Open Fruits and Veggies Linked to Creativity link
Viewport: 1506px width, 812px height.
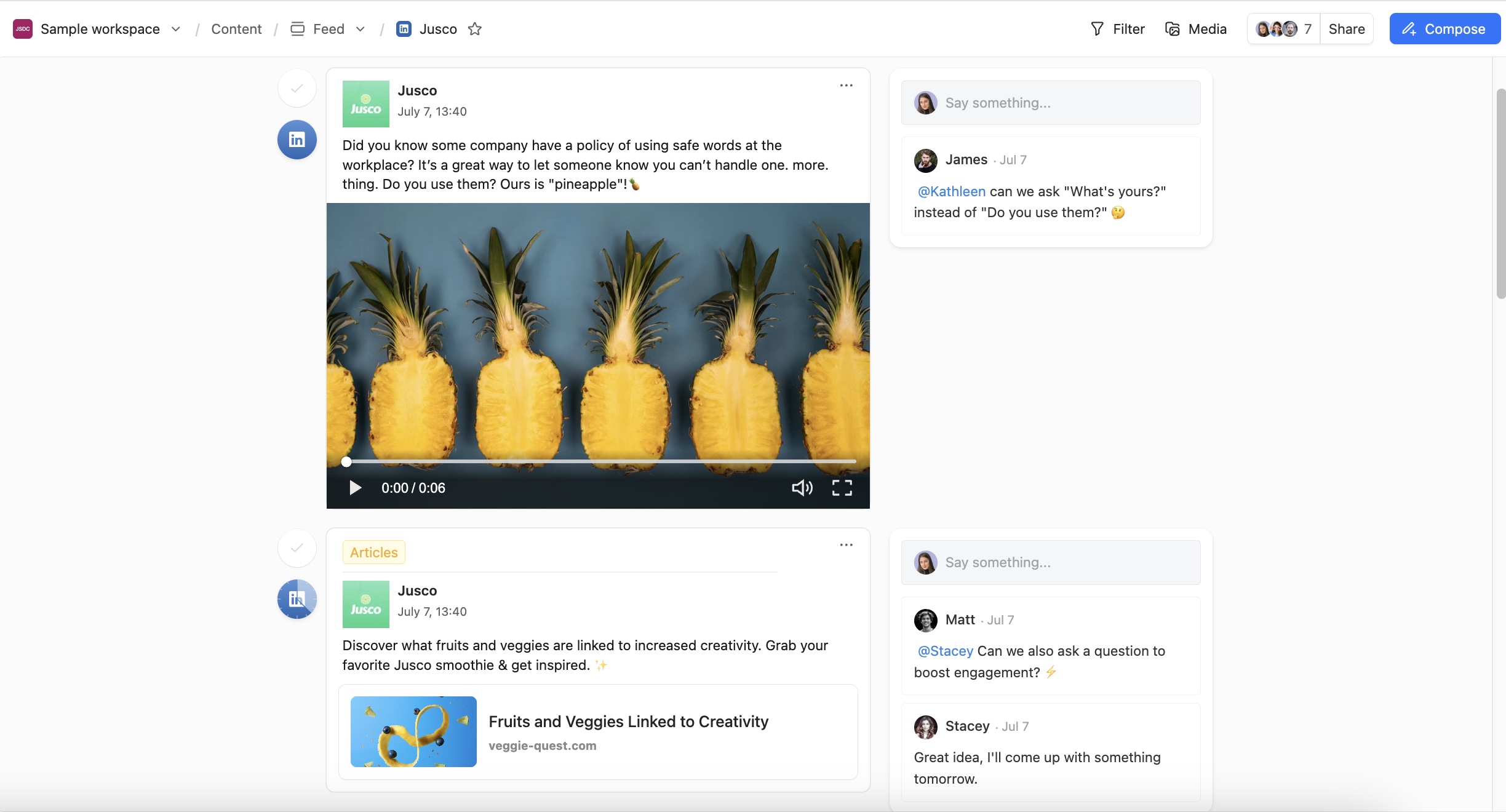coord(629,722)
